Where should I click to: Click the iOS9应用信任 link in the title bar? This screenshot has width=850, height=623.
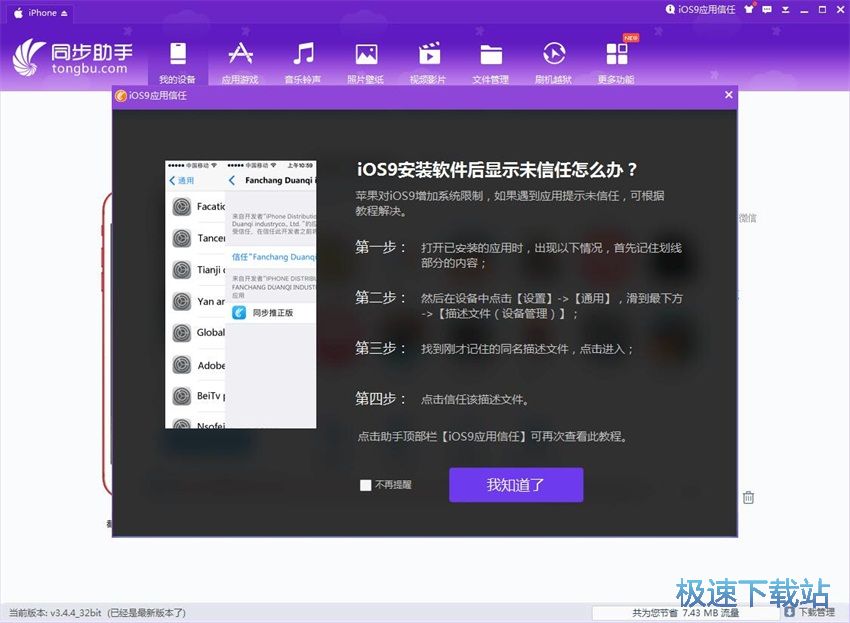[700, 9]
